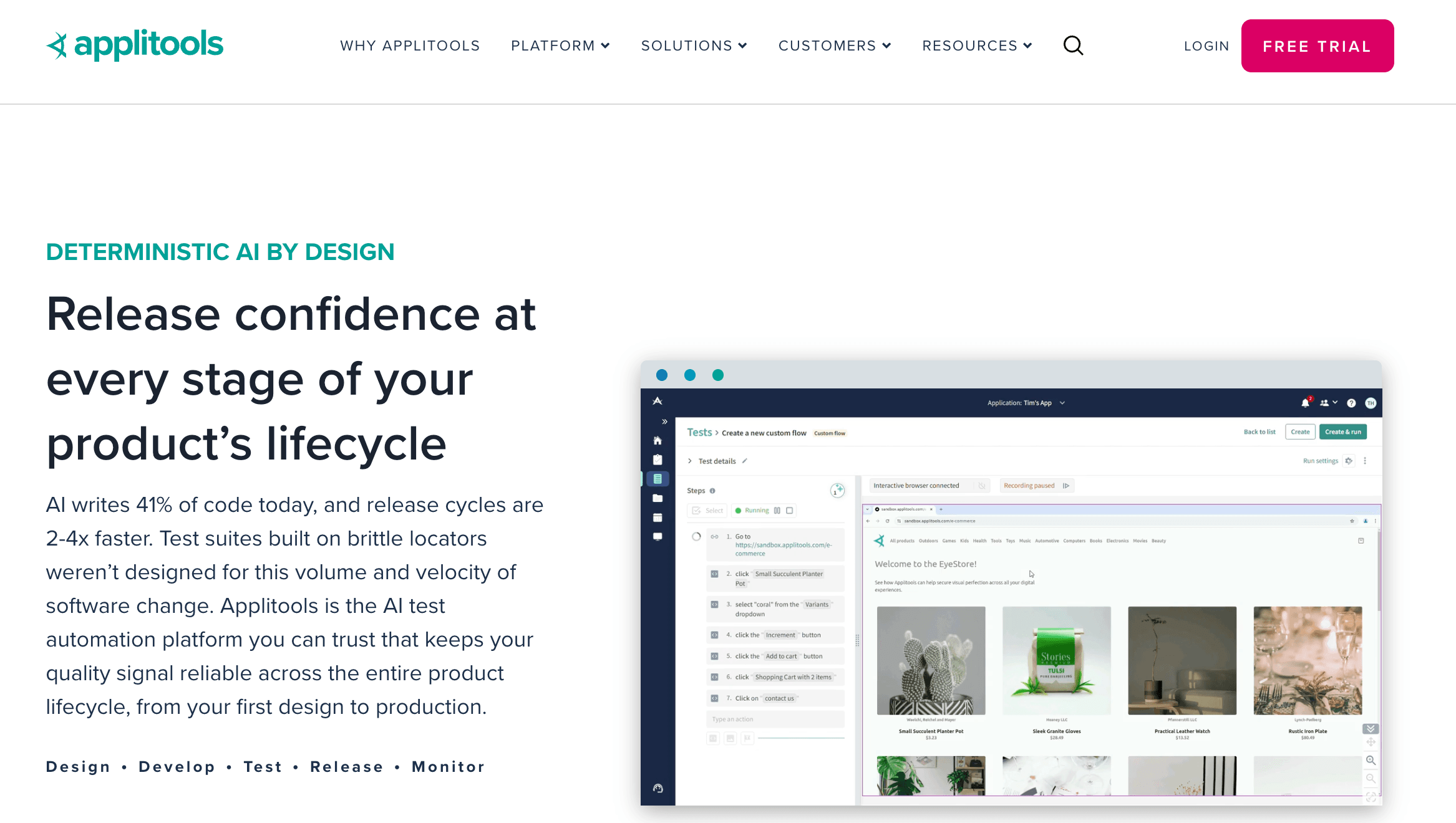Click the Back to list link

point(1259,431)
